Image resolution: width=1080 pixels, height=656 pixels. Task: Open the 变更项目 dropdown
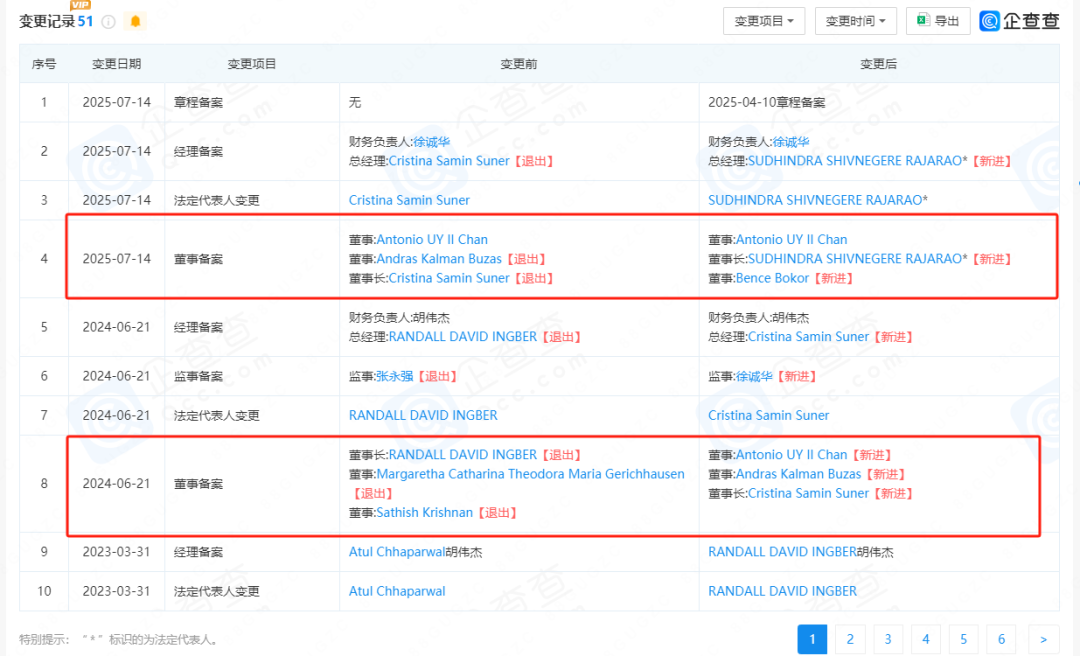click(764, 21)
